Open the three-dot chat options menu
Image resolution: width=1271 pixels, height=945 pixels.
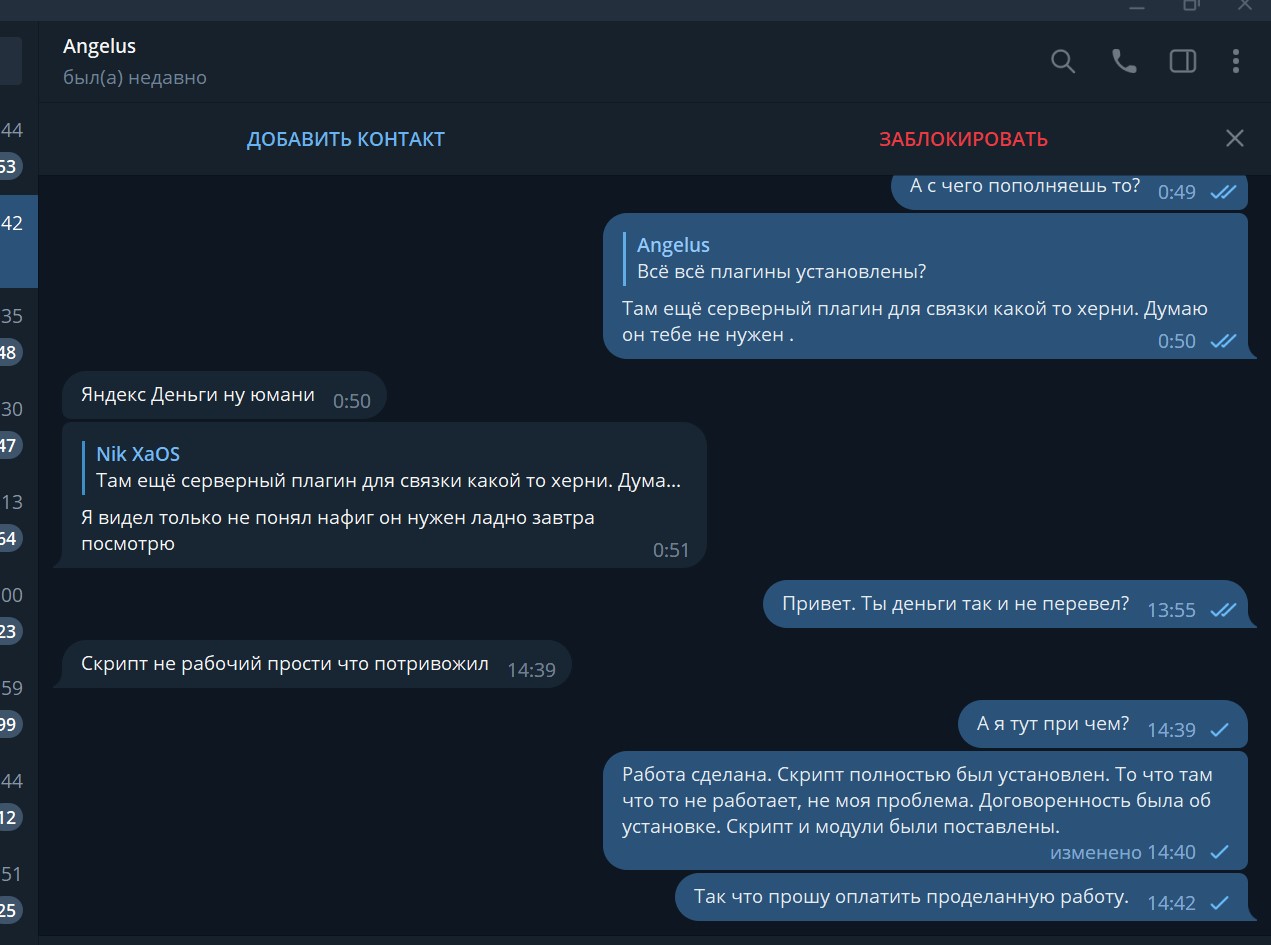[x=1236, y=62]
